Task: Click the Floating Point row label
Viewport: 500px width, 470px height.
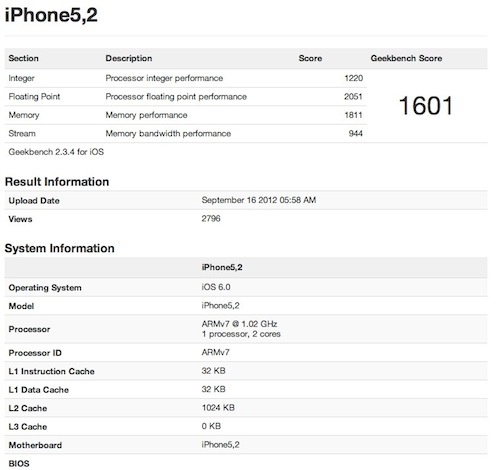Action: pyautogui.click(x=34, y=97)
